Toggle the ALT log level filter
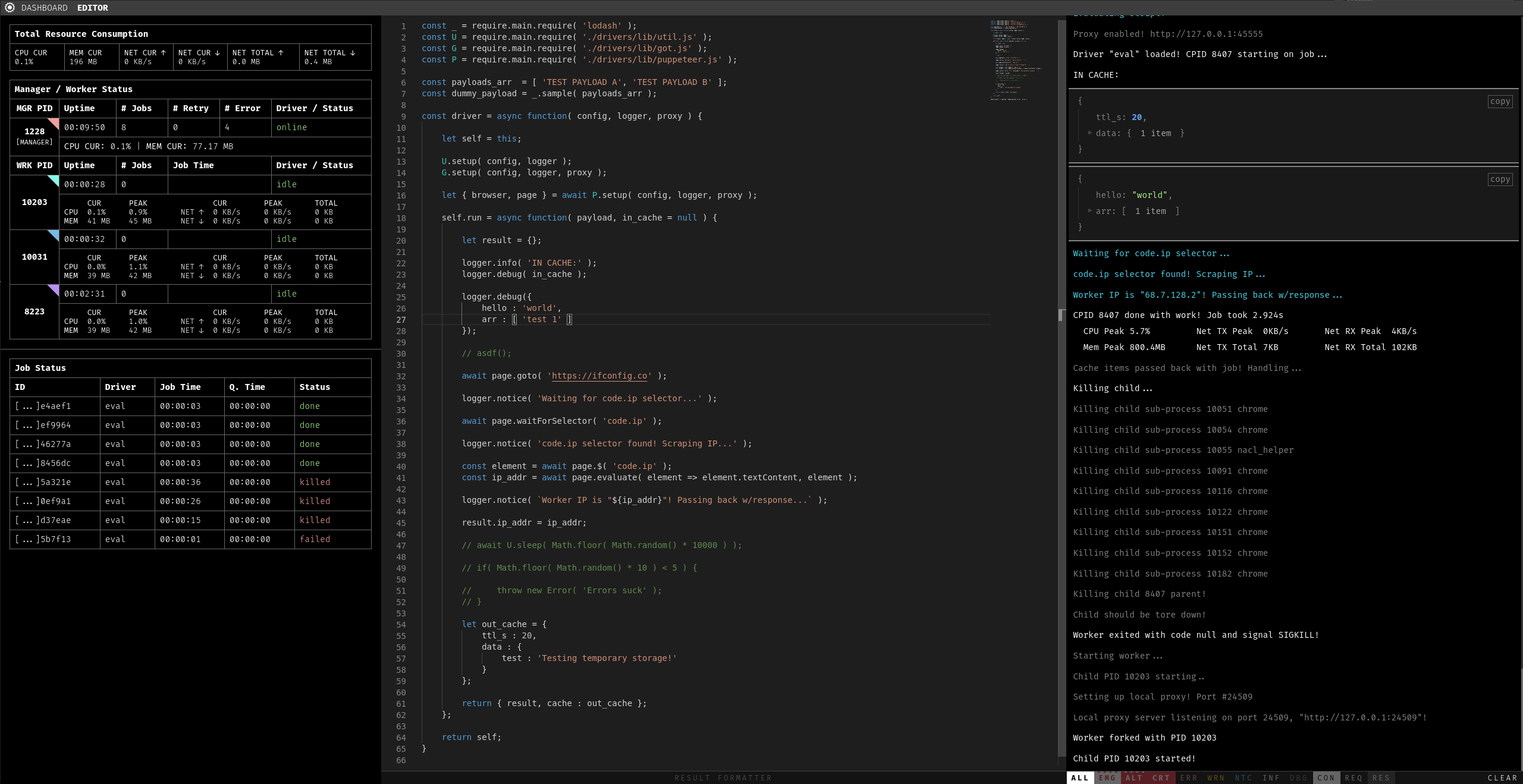Screen dimensions: 1523x784 (x=1134, y=777)
